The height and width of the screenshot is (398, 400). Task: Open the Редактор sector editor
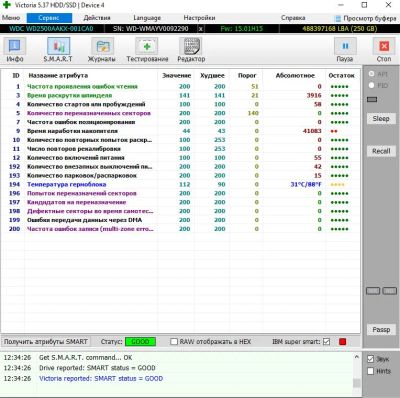point(191,50)
